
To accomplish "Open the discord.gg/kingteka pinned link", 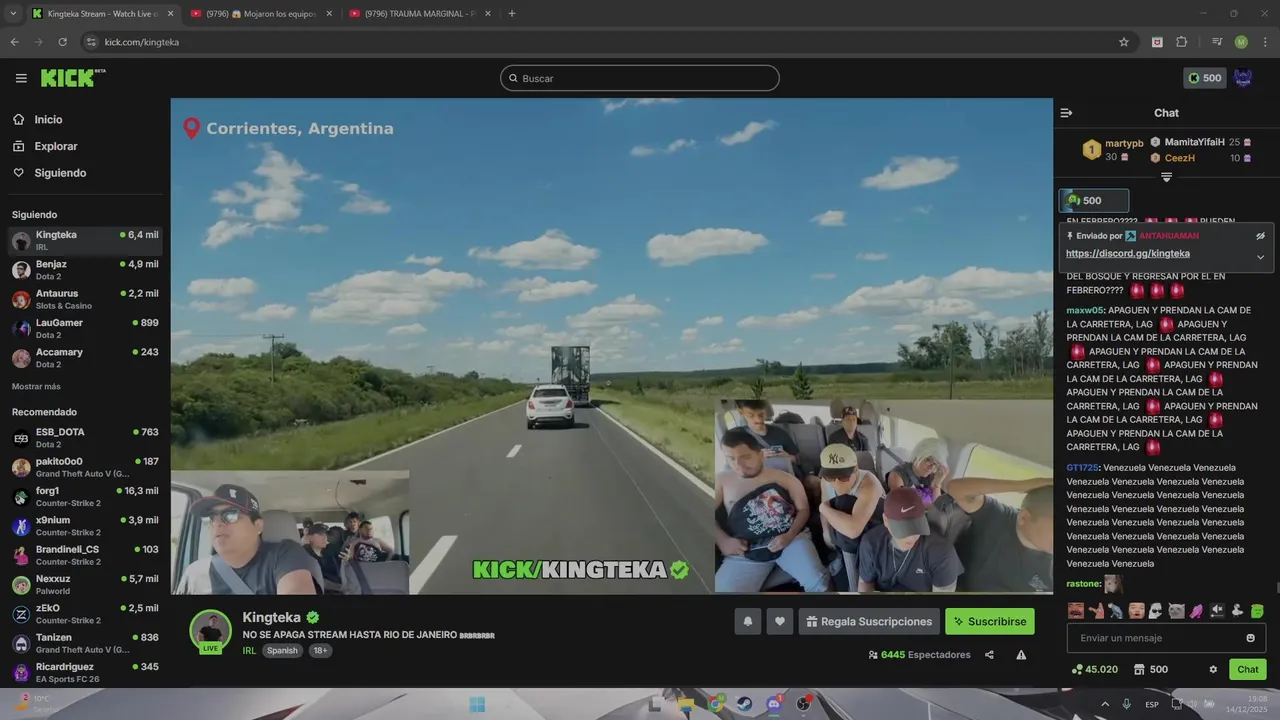I will tap(1128, 253).
